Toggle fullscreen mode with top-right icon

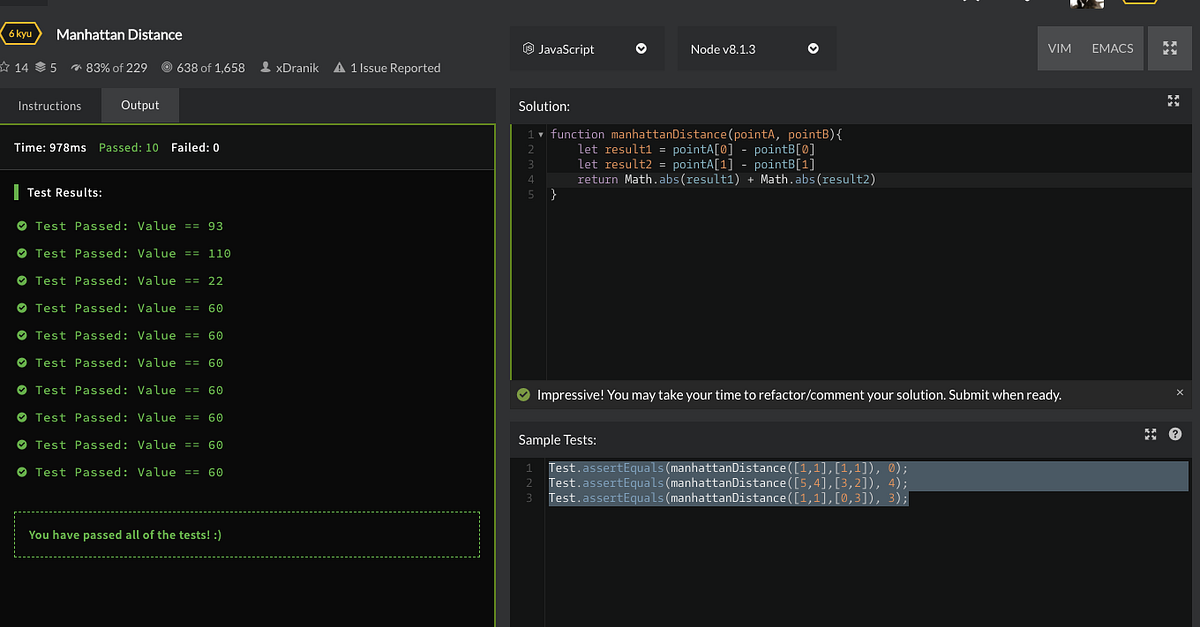pos(1169,48)
